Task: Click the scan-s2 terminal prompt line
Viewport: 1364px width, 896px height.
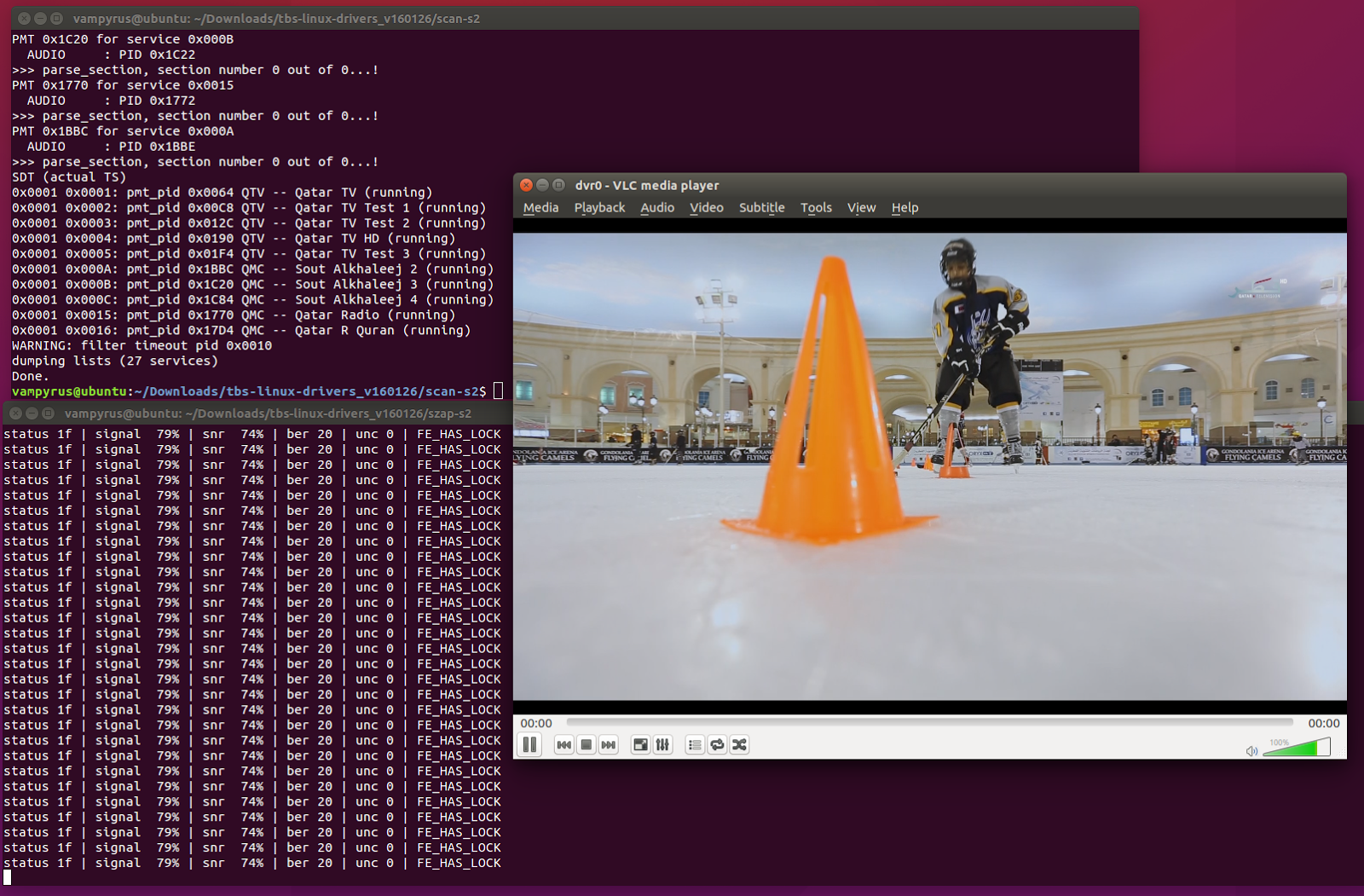Action: tap(257, 391)
